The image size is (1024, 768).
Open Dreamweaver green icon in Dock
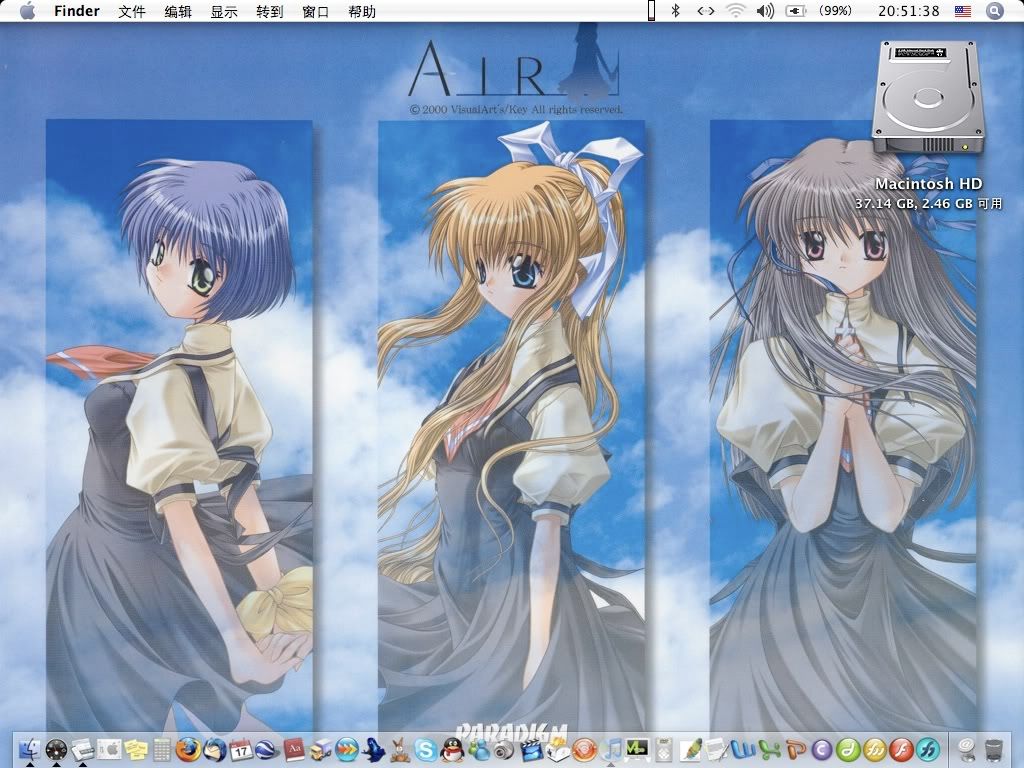click(848, 749)
